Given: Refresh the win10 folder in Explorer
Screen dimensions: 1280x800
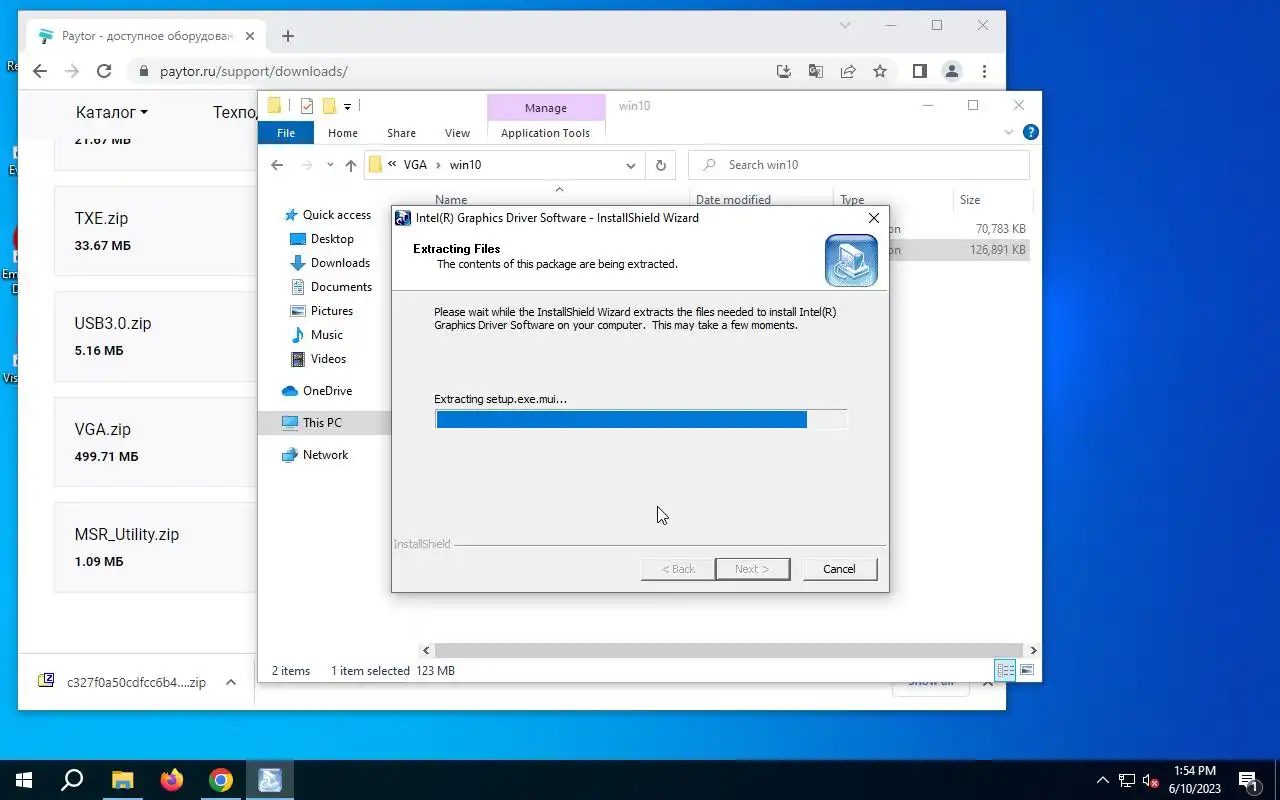Looking at the screenshot, I should 660,165.
